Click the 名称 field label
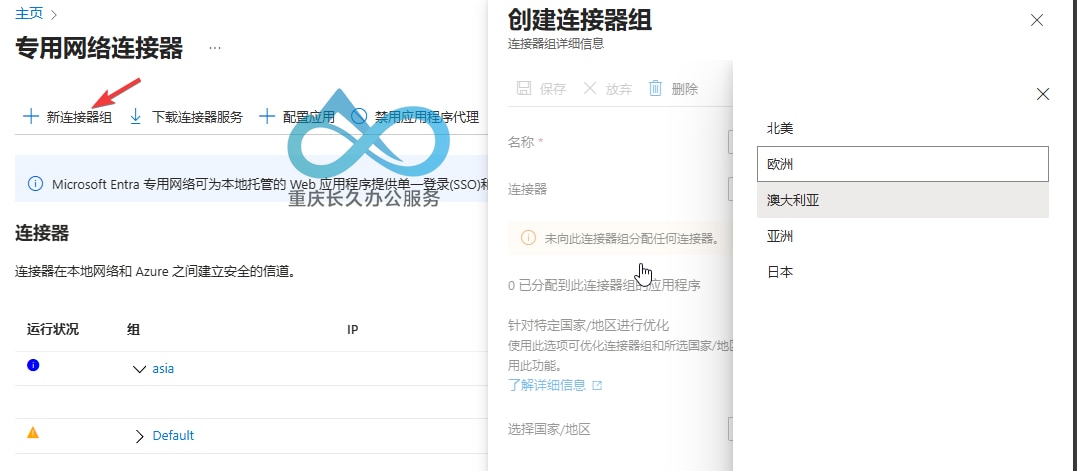Screen dimensions: 1077x471 click(x=521, y=142)
